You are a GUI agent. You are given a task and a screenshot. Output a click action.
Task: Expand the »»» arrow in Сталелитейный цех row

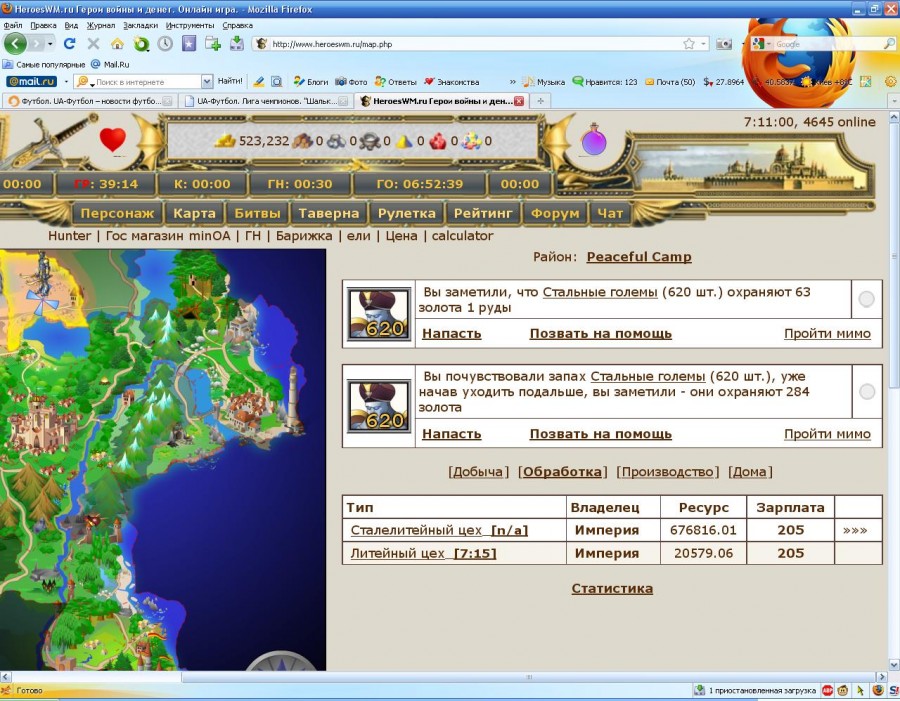pyautogui.click(x=855, y=530)
